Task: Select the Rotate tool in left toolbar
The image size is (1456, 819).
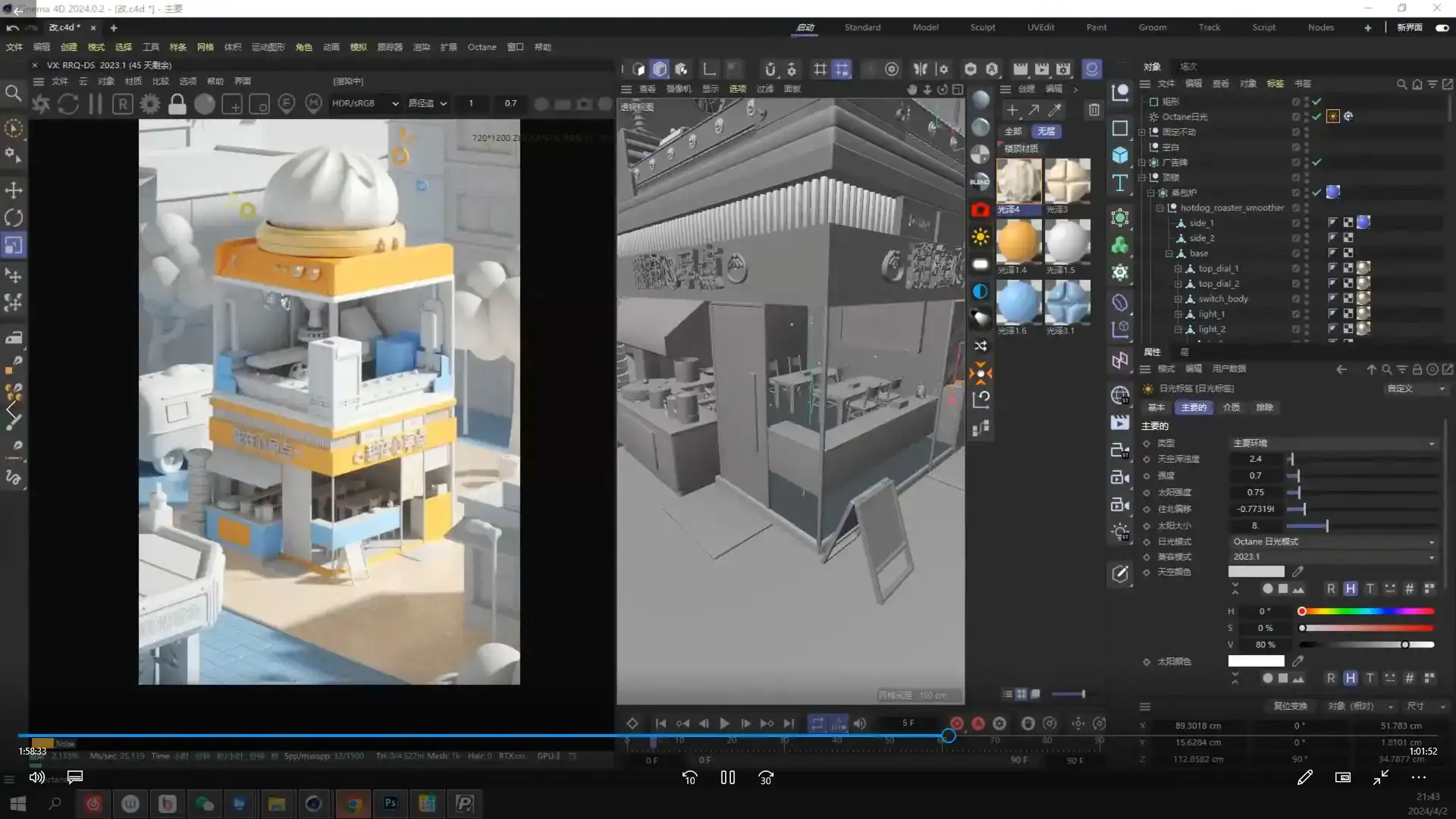Action: 14,218
